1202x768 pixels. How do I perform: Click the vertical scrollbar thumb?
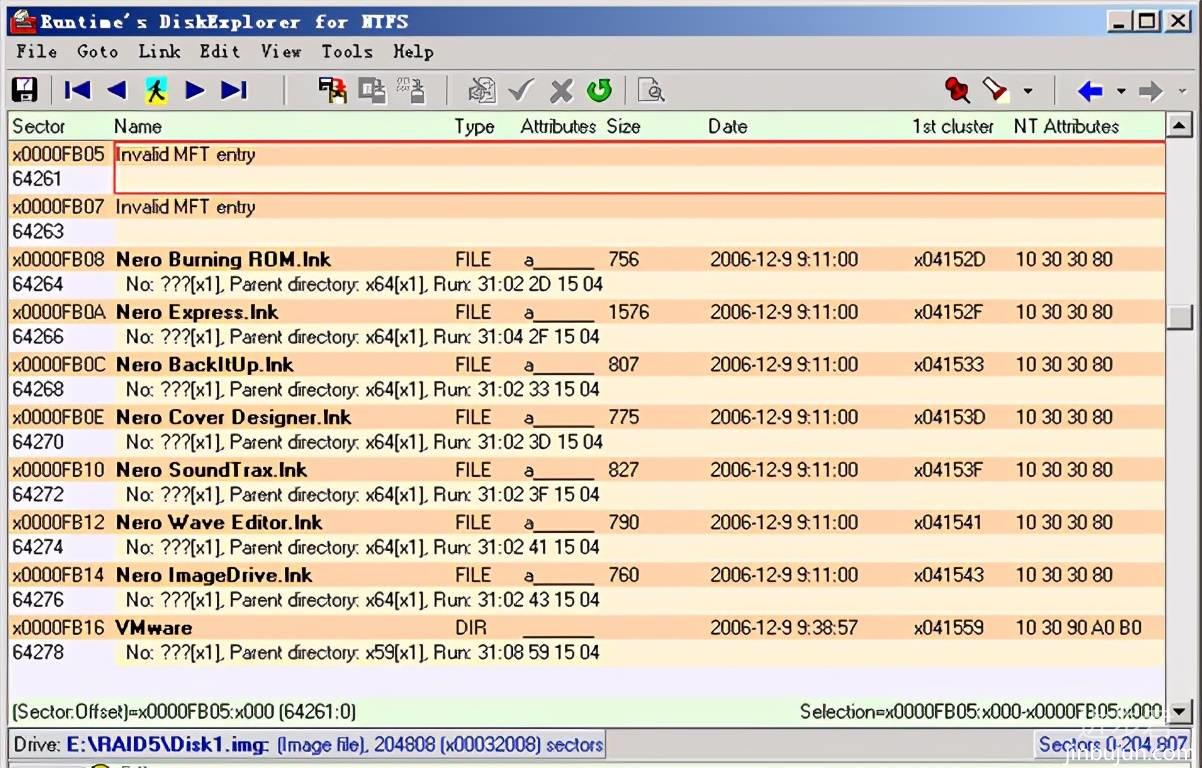point(1180,315)
